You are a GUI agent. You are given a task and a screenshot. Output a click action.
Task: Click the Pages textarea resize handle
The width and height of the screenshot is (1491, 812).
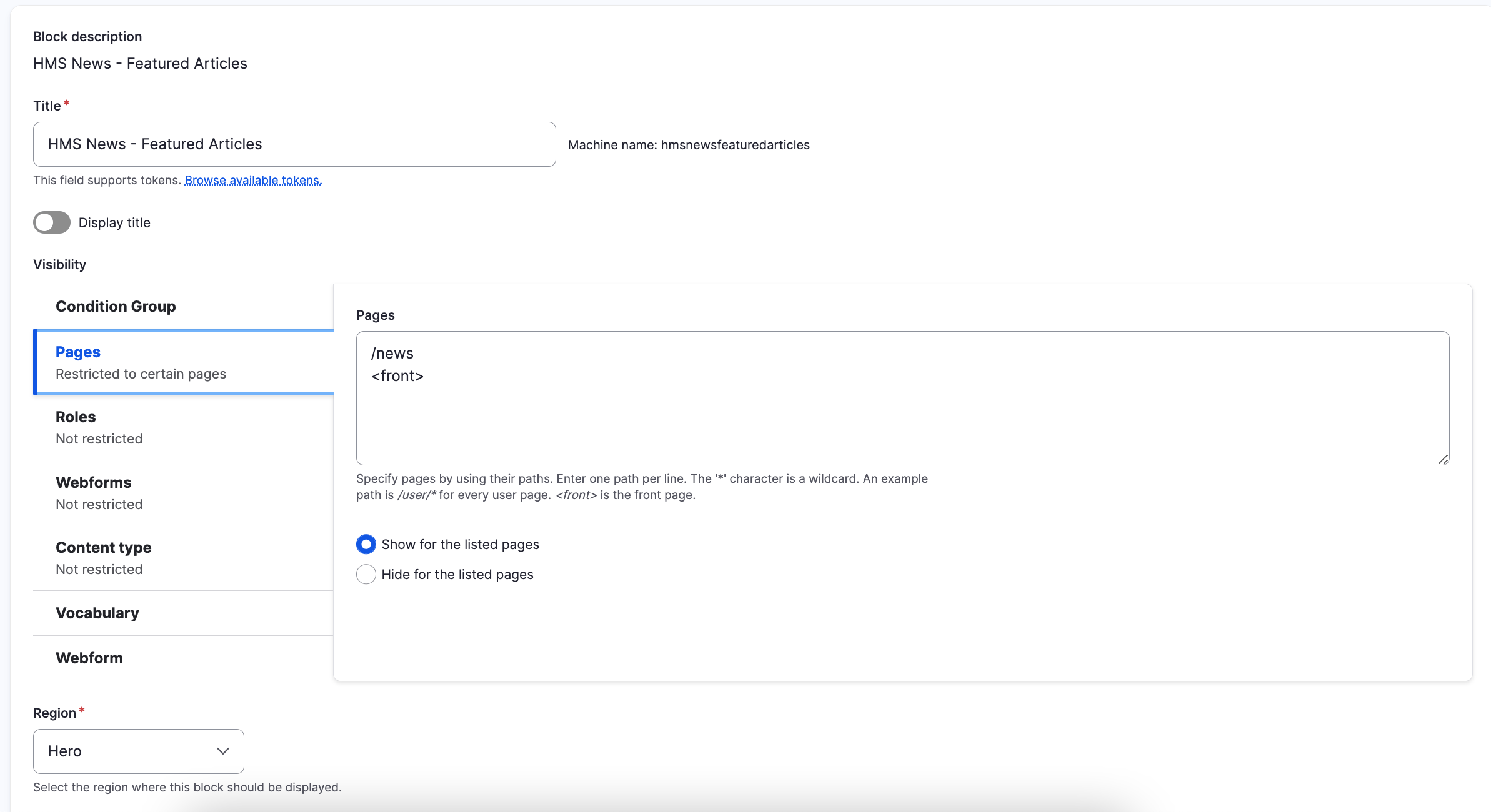click(1443, 459)
